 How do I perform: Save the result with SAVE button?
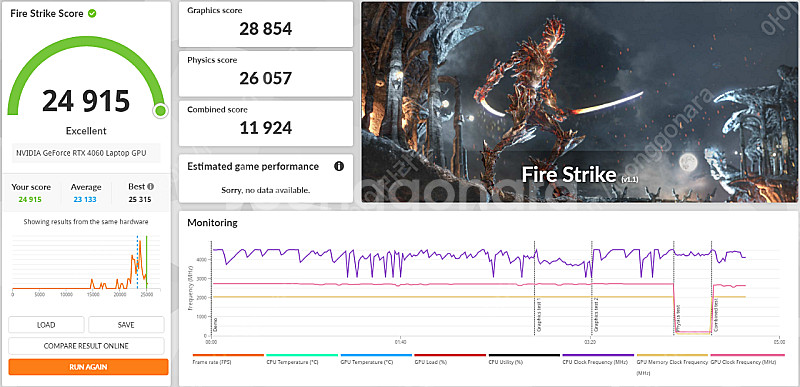[x=126, y=325]
